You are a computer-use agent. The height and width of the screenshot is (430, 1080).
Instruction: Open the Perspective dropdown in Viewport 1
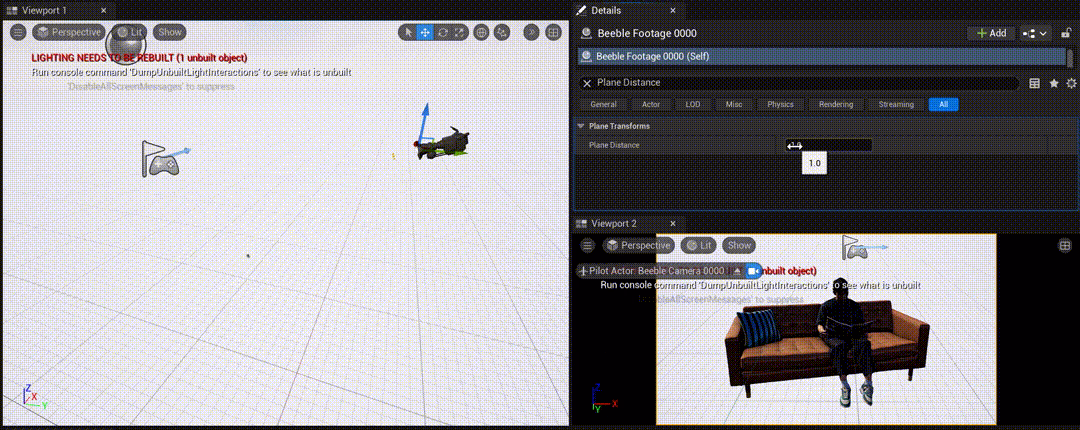(70, 32)
